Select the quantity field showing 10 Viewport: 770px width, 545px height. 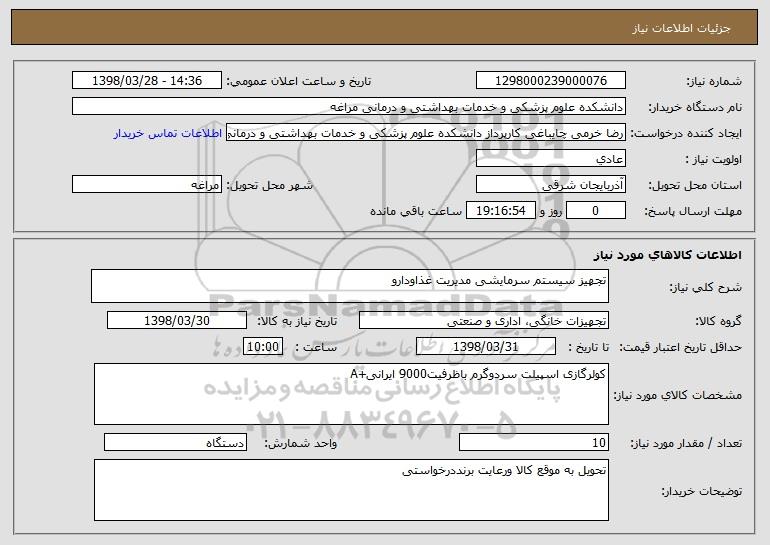point(534,442)
